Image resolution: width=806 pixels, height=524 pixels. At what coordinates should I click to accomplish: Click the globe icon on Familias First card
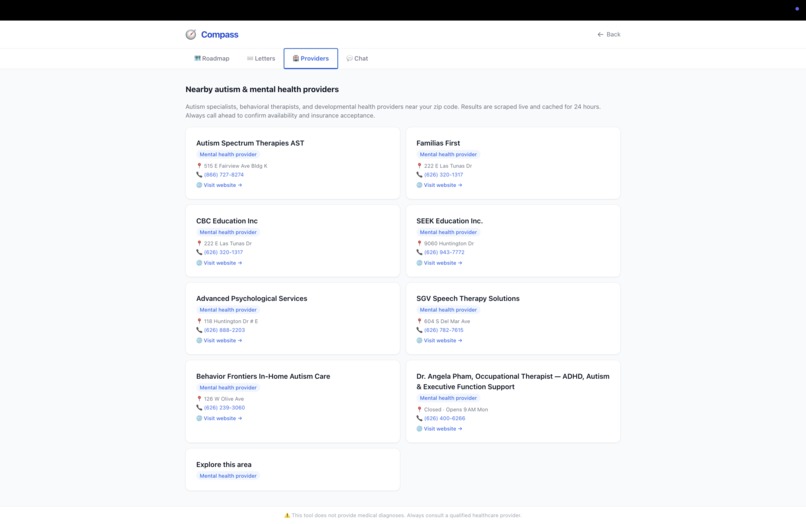click(419, 185)
